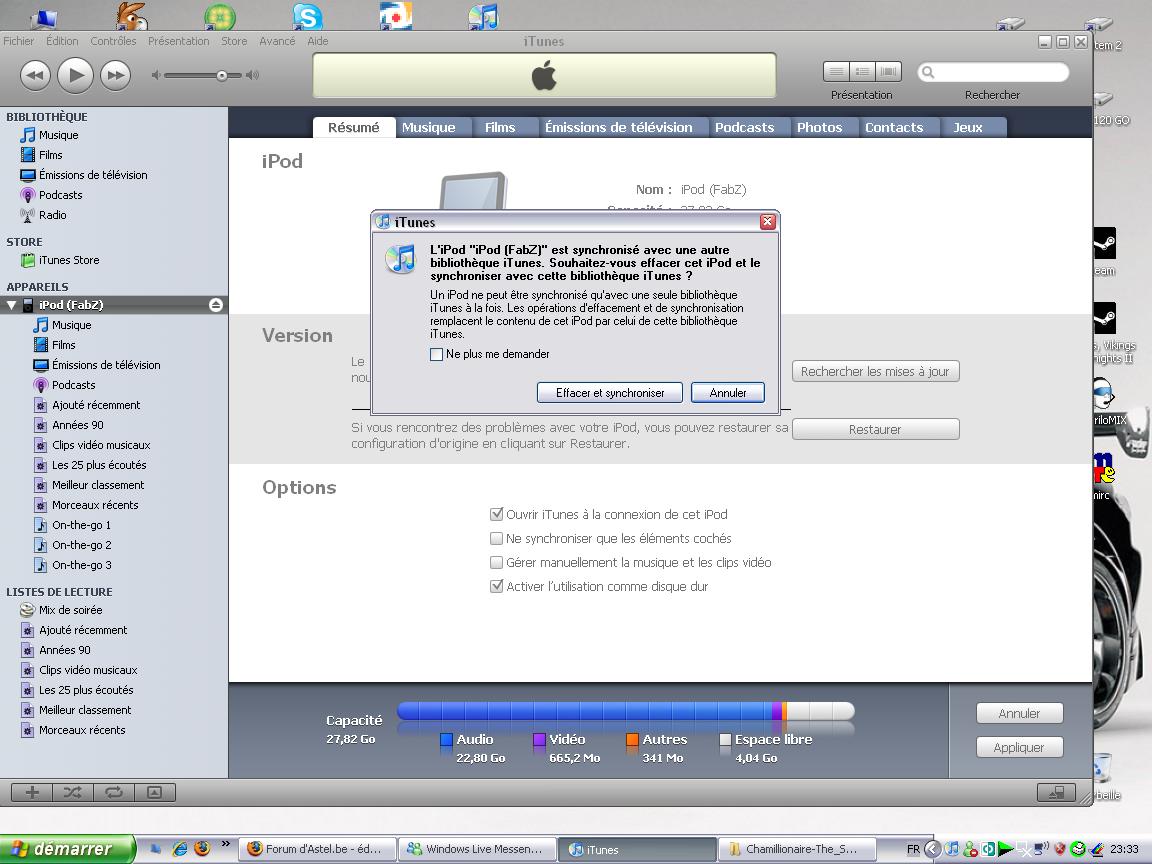Open the Photos tab

tap(819, 127)
